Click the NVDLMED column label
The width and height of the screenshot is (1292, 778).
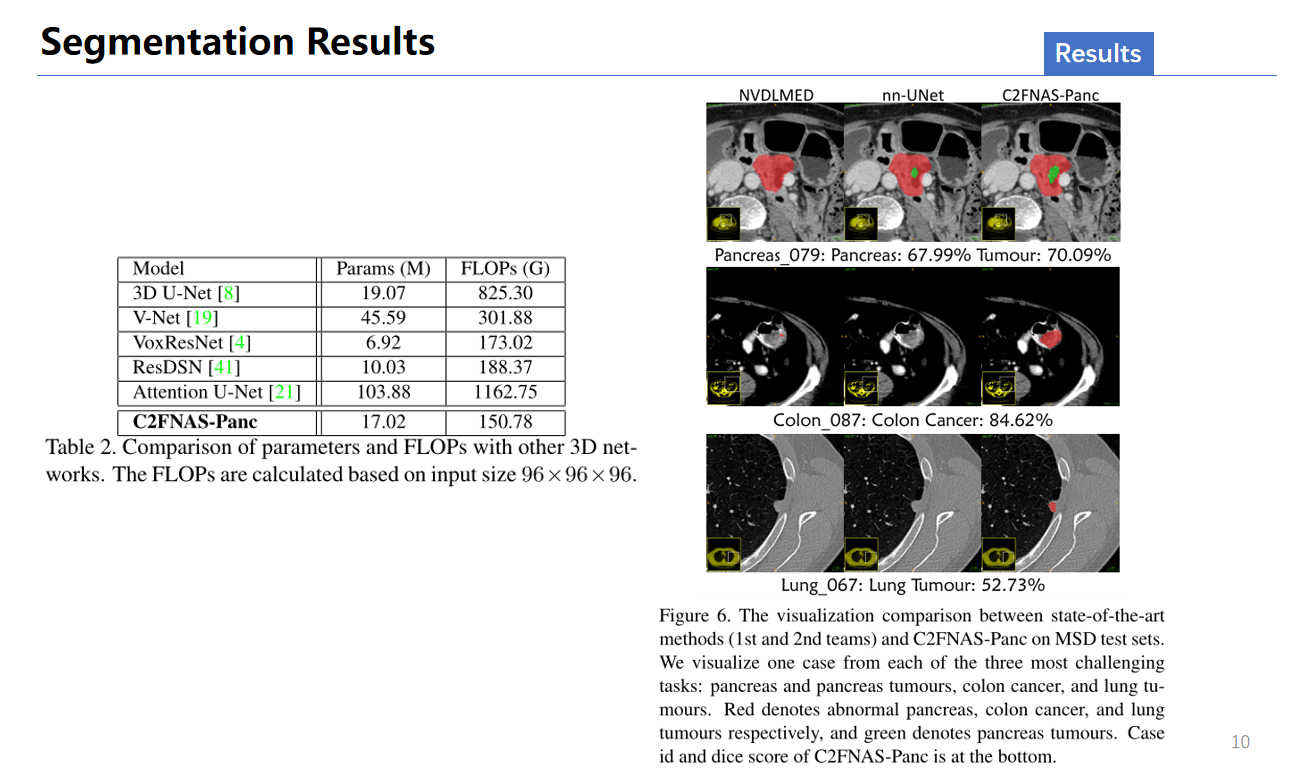tap(776, 95)
